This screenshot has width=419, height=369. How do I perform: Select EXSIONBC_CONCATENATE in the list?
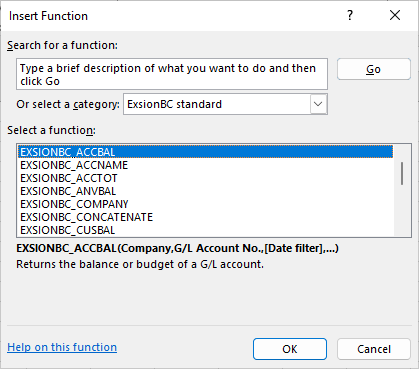[x=206, y=217]
